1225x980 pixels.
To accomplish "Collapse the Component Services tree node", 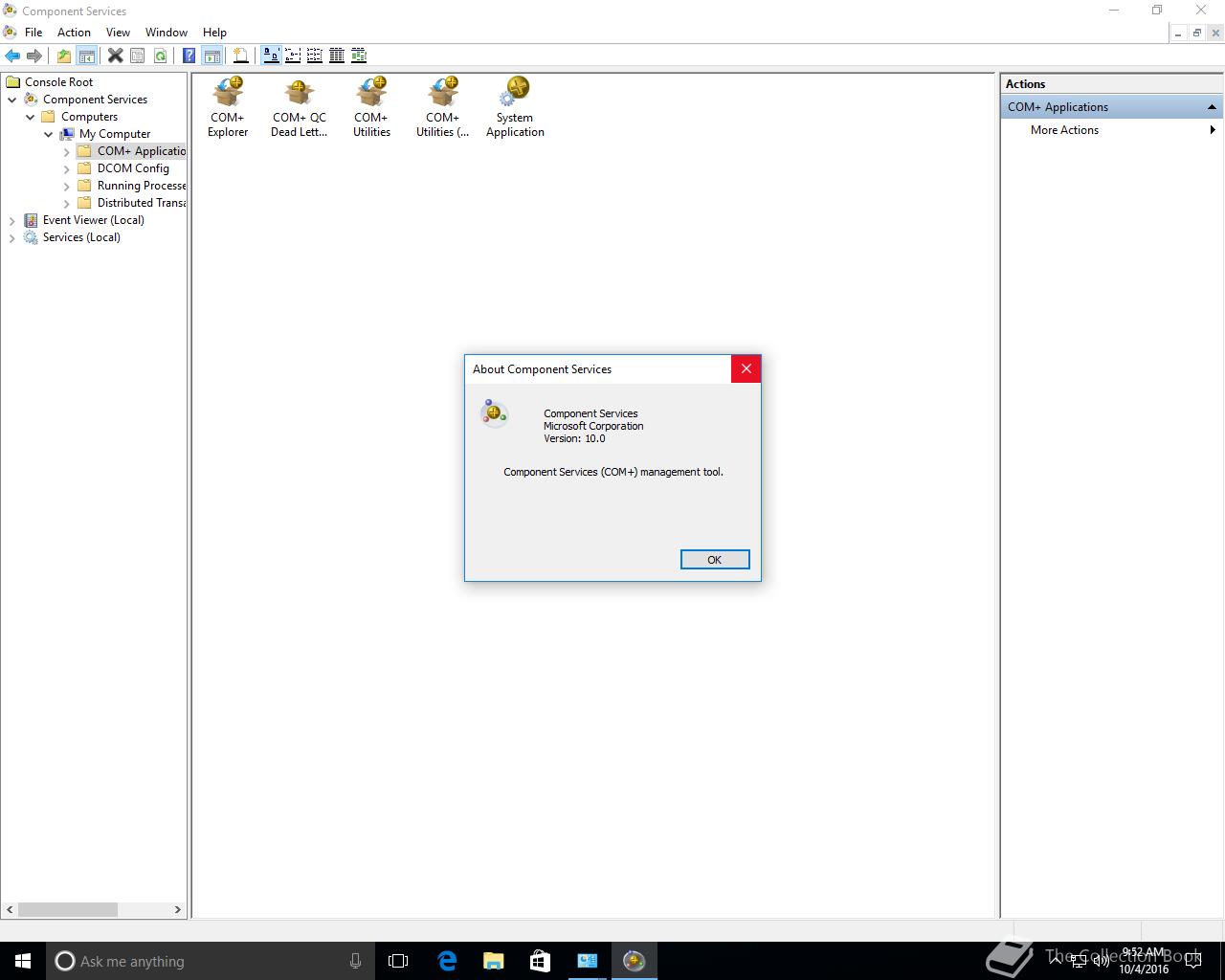I will 12,100.
